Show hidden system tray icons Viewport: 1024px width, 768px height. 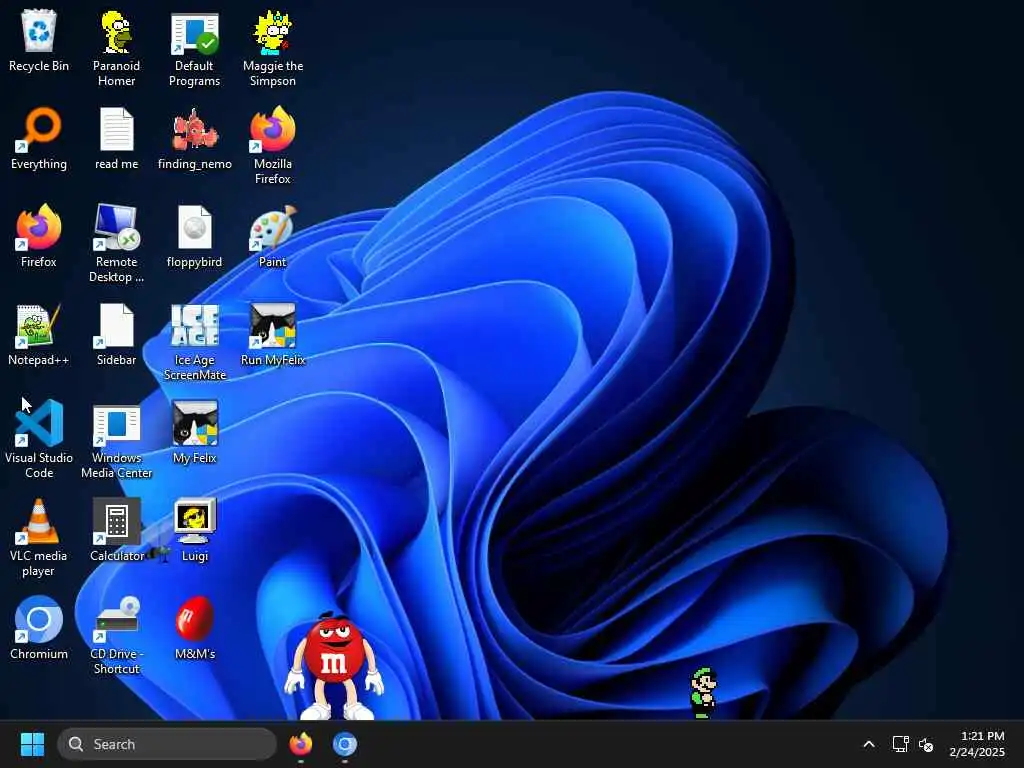[869, 744]
